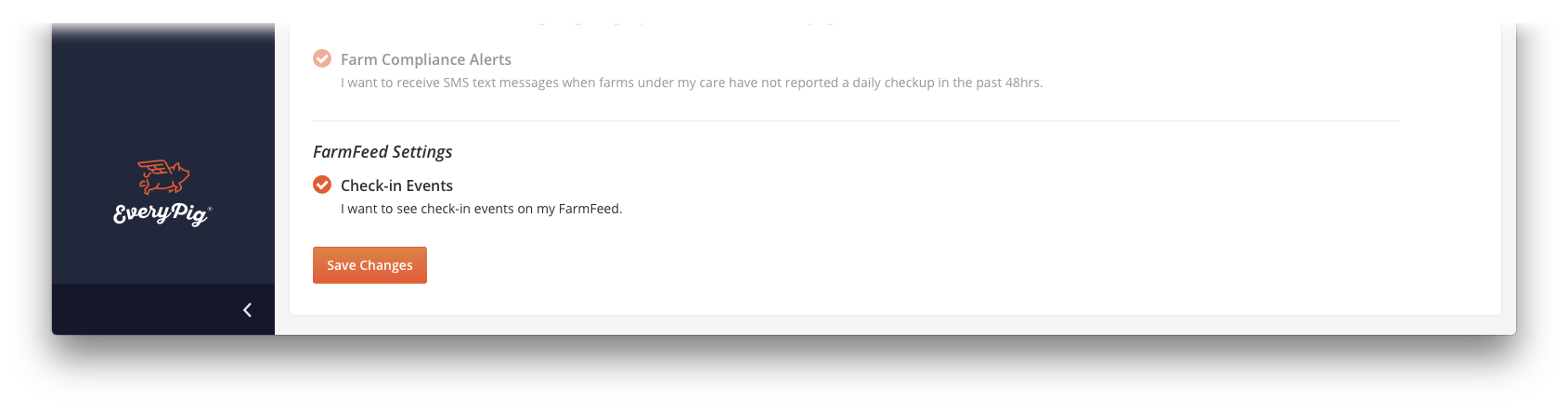
Task: Click the sidebar area above the logo
Action: pos(163,93)
